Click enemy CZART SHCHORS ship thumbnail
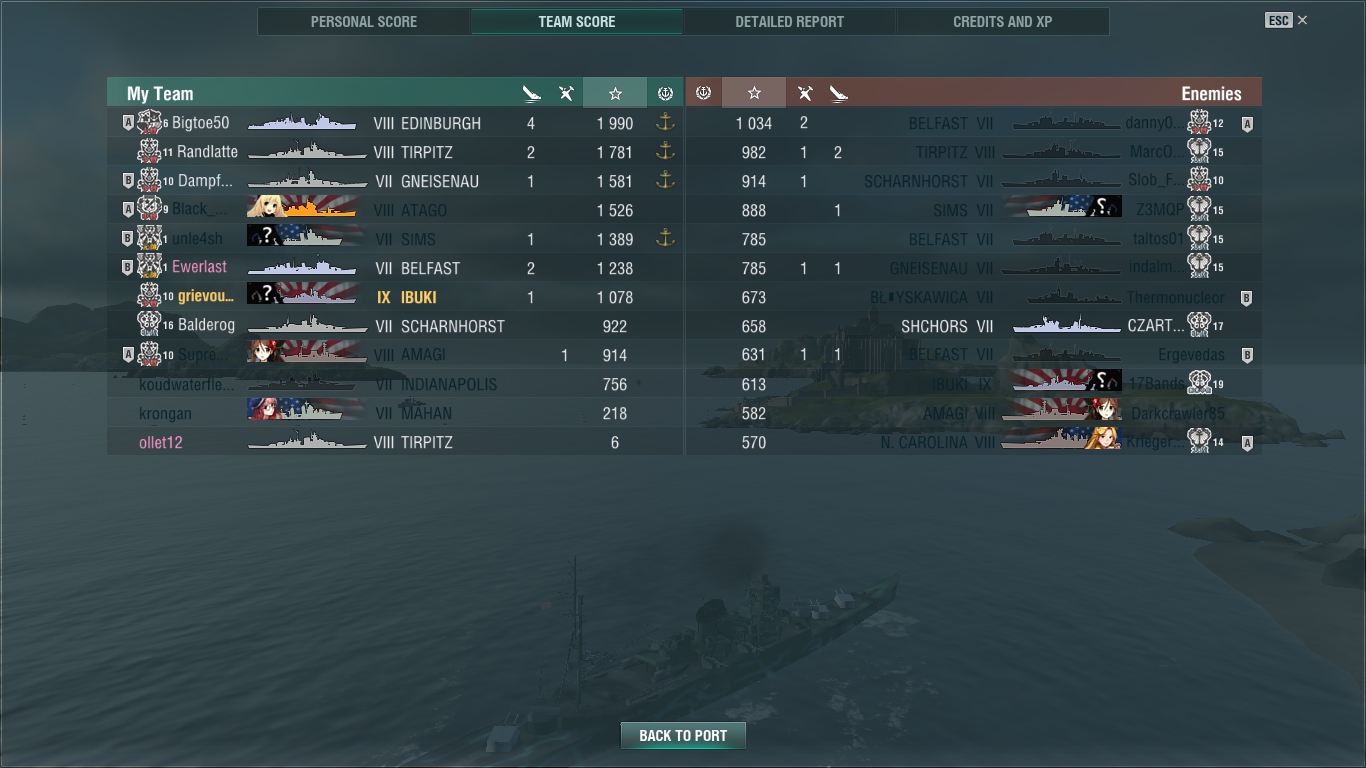This screenshot has width=1366, height=768. 1066,325
